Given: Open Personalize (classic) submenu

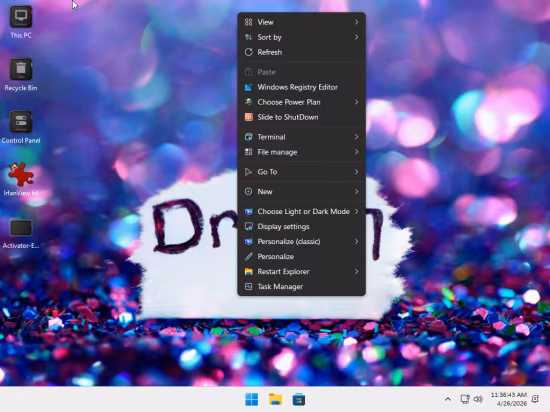Looking at the screenshot, I should pyautogui.click(x=302, y=242).
